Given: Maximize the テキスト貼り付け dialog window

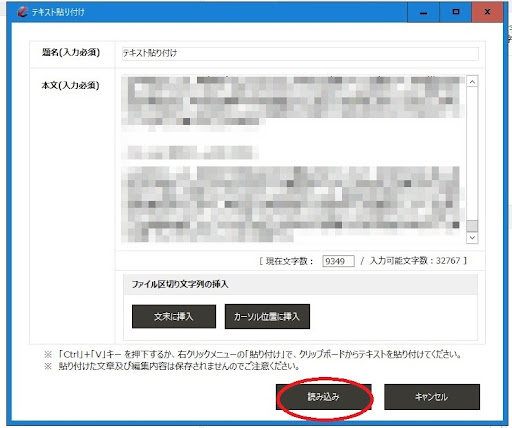Looking at the screenshot, I should coord(456,12).
